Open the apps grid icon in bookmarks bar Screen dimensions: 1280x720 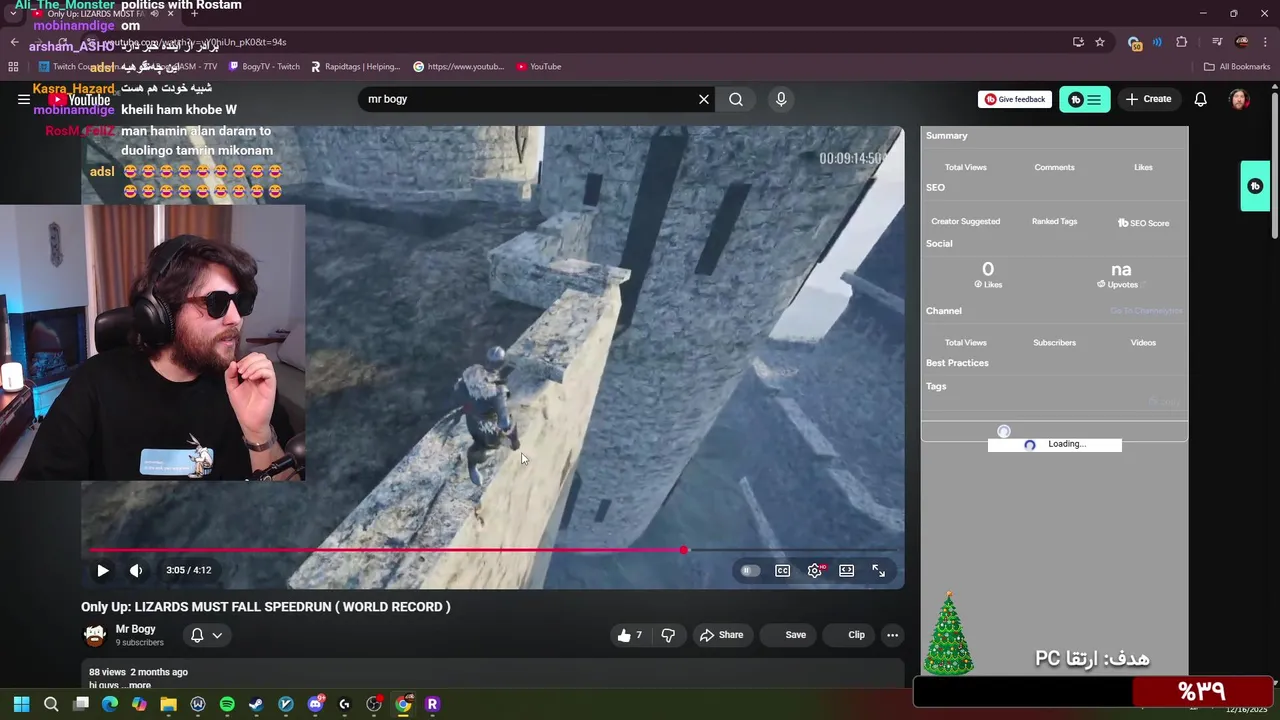pyautogui.click(x=13, y=67)
